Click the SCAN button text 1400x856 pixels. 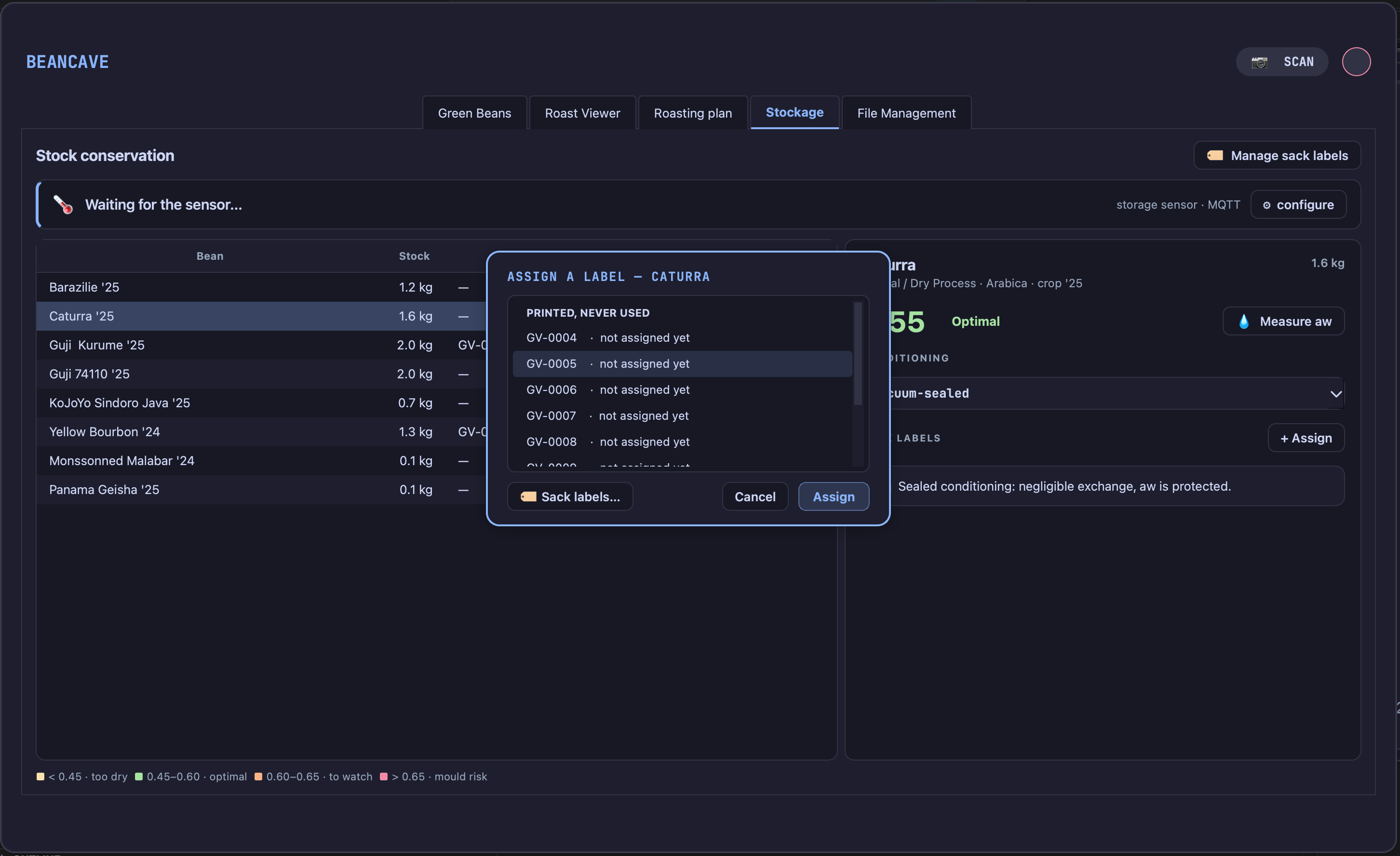tap(1299, 62)
